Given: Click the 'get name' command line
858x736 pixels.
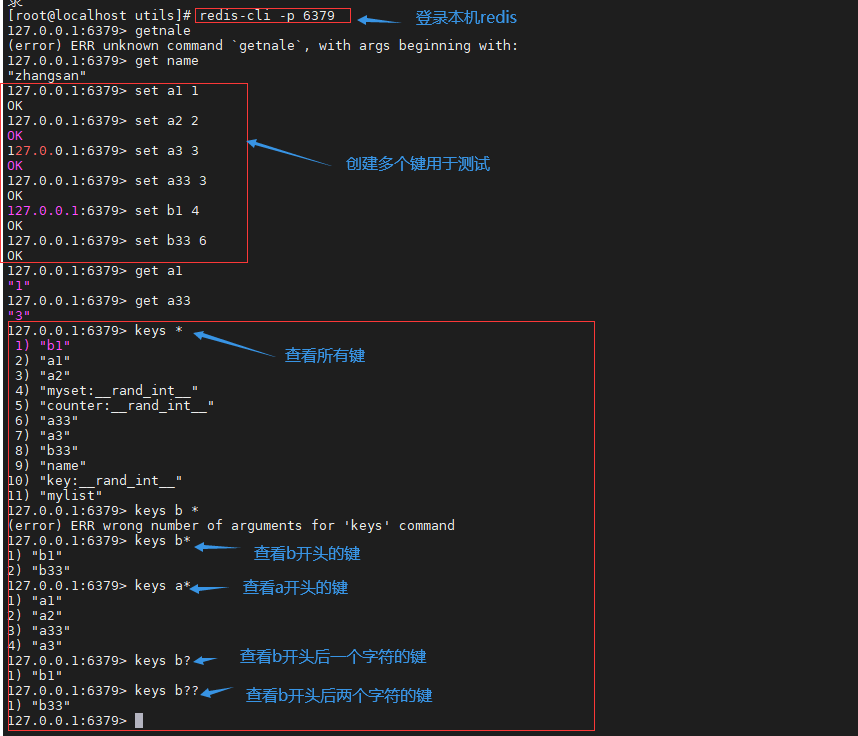Looking at the screenshot, I should [103, 61].
